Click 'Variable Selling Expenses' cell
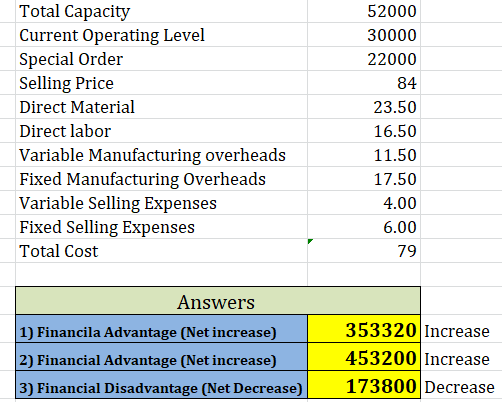502x402 pixels. (x=161, y=203)
